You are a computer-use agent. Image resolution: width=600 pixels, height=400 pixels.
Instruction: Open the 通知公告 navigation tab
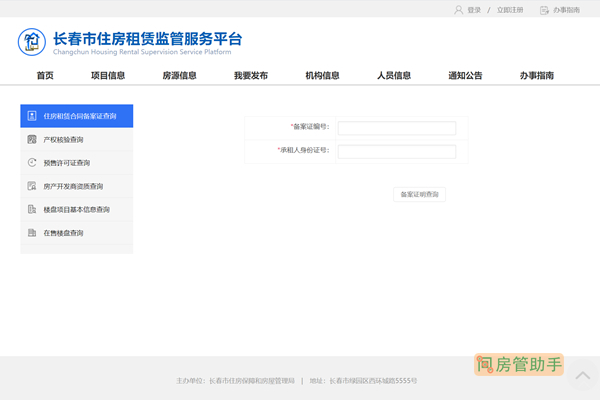(465, 75)
